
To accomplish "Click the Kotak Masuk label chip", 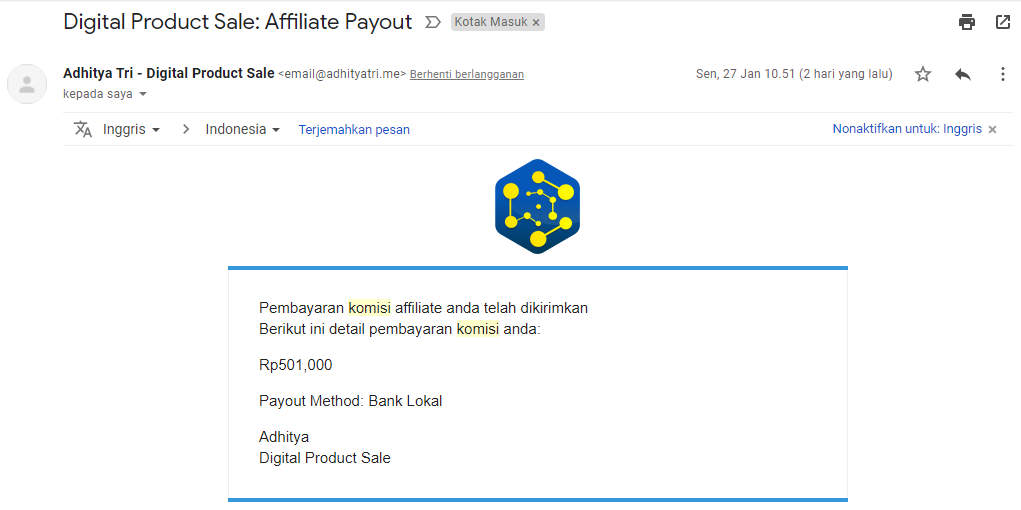I will [490, 22].
